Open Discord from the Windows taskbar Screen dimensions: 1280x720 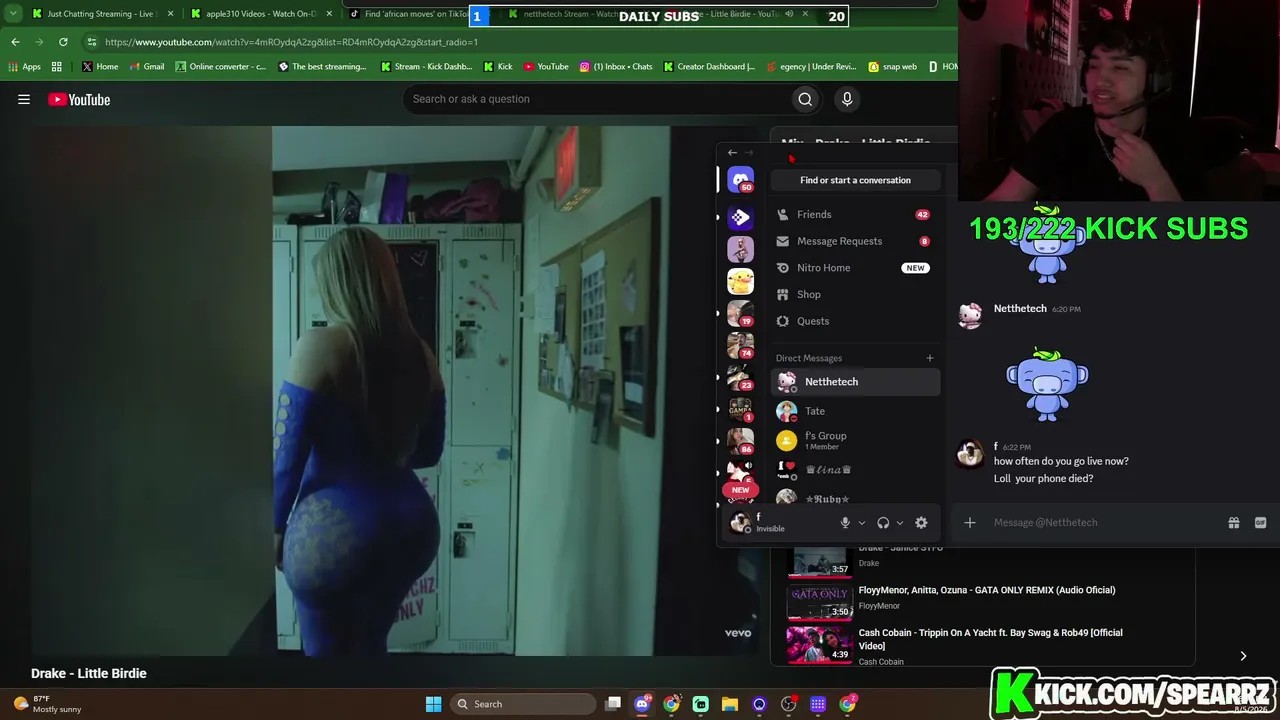[642, 704]
